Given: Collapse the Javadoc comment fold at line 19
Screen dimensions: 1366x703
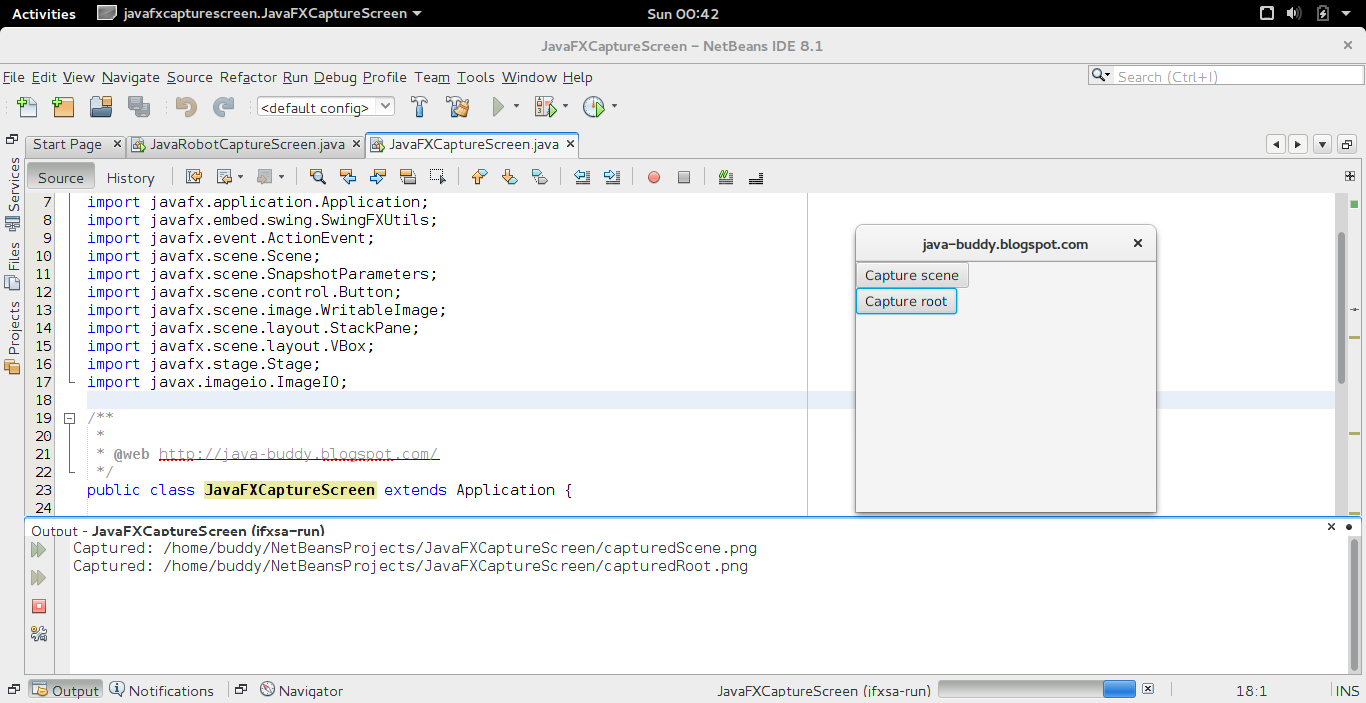Looking at the screenshot, I should pyautogui.click(x=70, y=418).
